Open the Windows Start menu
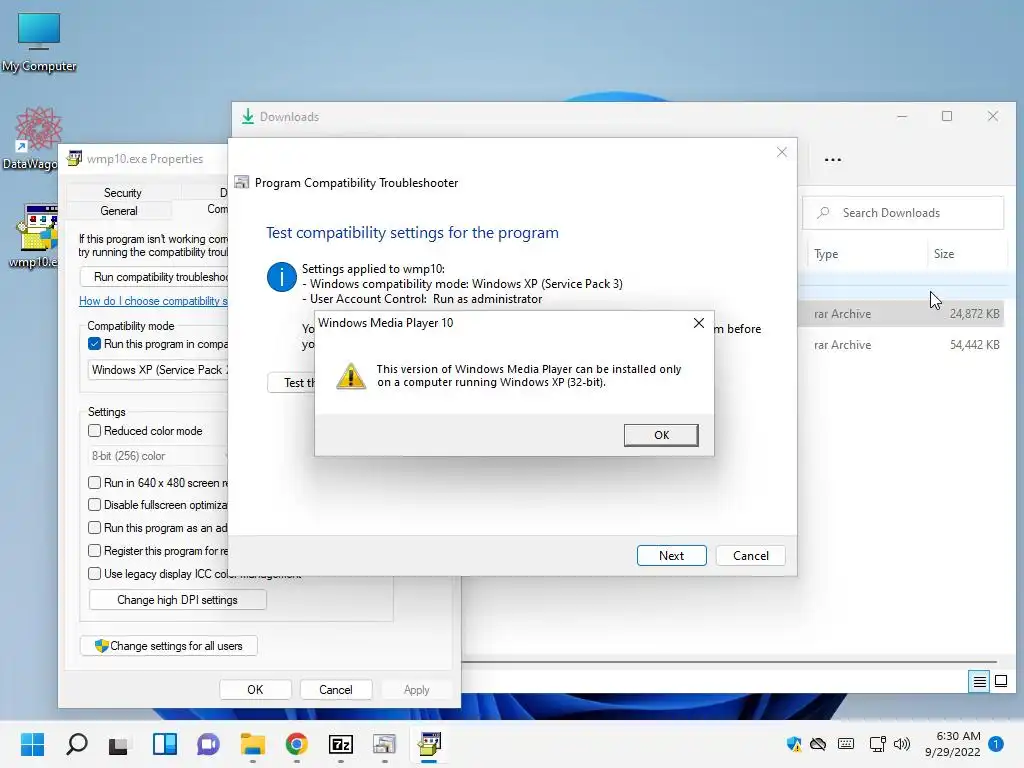Screen dimensions: 1024x768 tap(32, 744)
